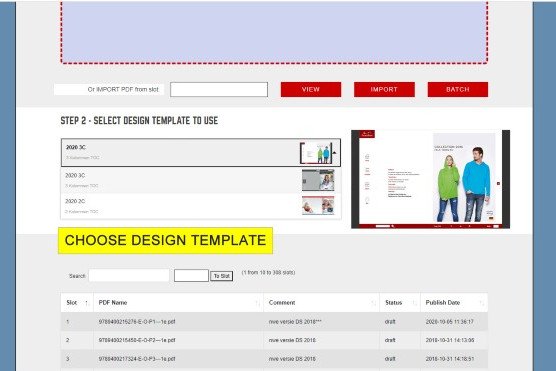Click the red logo in preview corner
Image resolution: width=556 pixels, height=371 pixels.
pyautogui.click(x=367, y=134)
